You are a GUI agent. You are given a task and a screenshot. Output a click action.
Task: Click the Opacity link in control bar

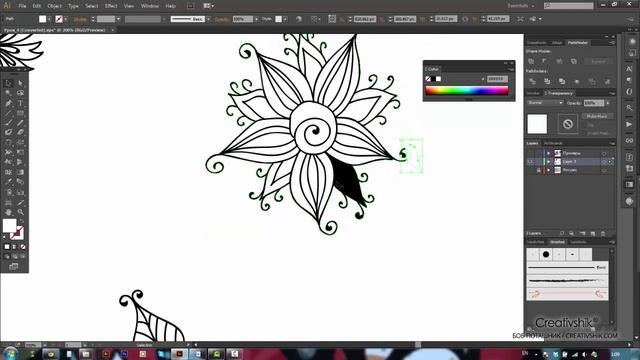(222, 19)
